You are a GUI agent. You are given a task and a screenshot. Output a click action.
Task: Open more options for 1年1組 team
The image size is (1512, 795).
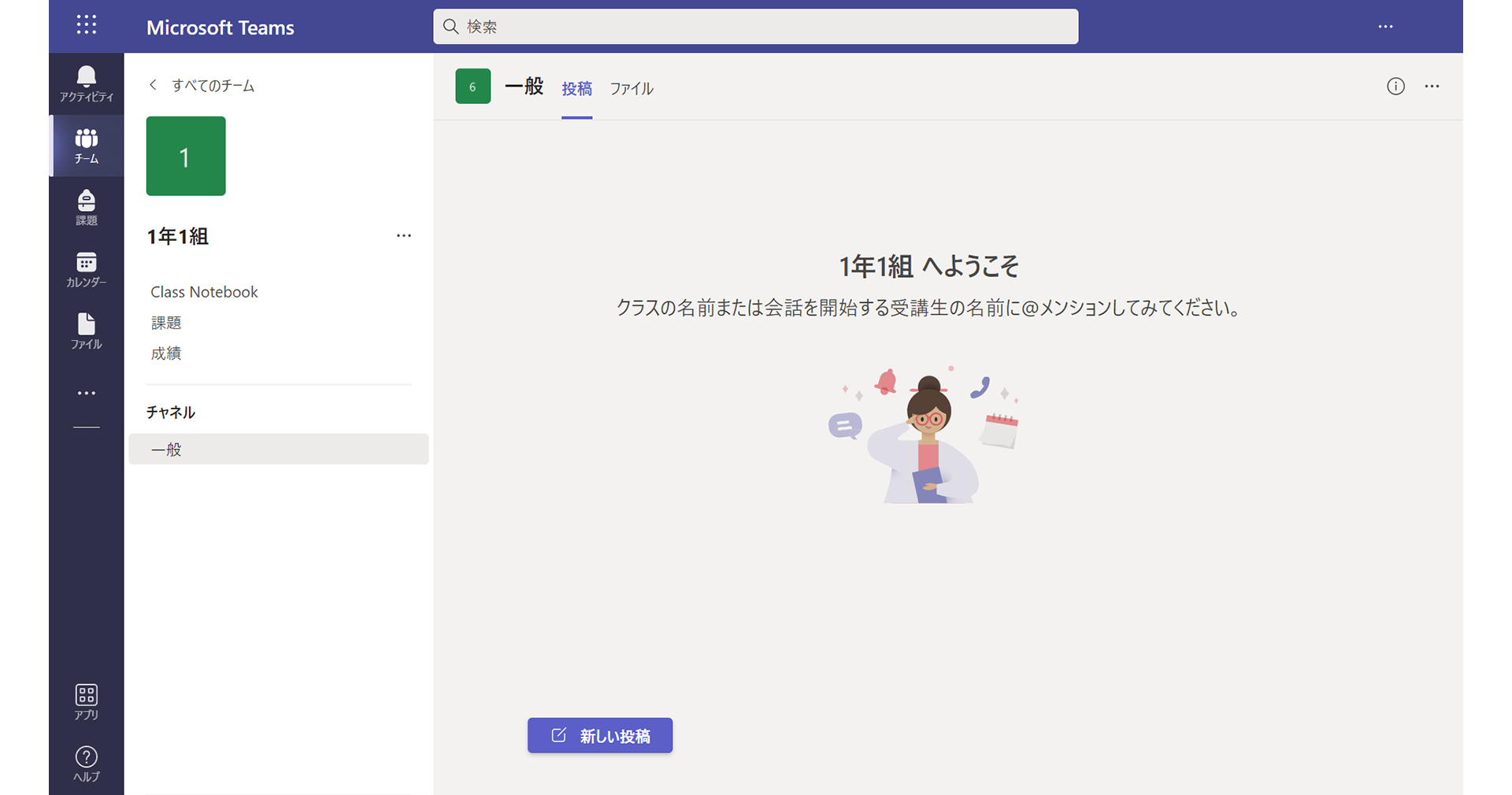pos(404,235)
